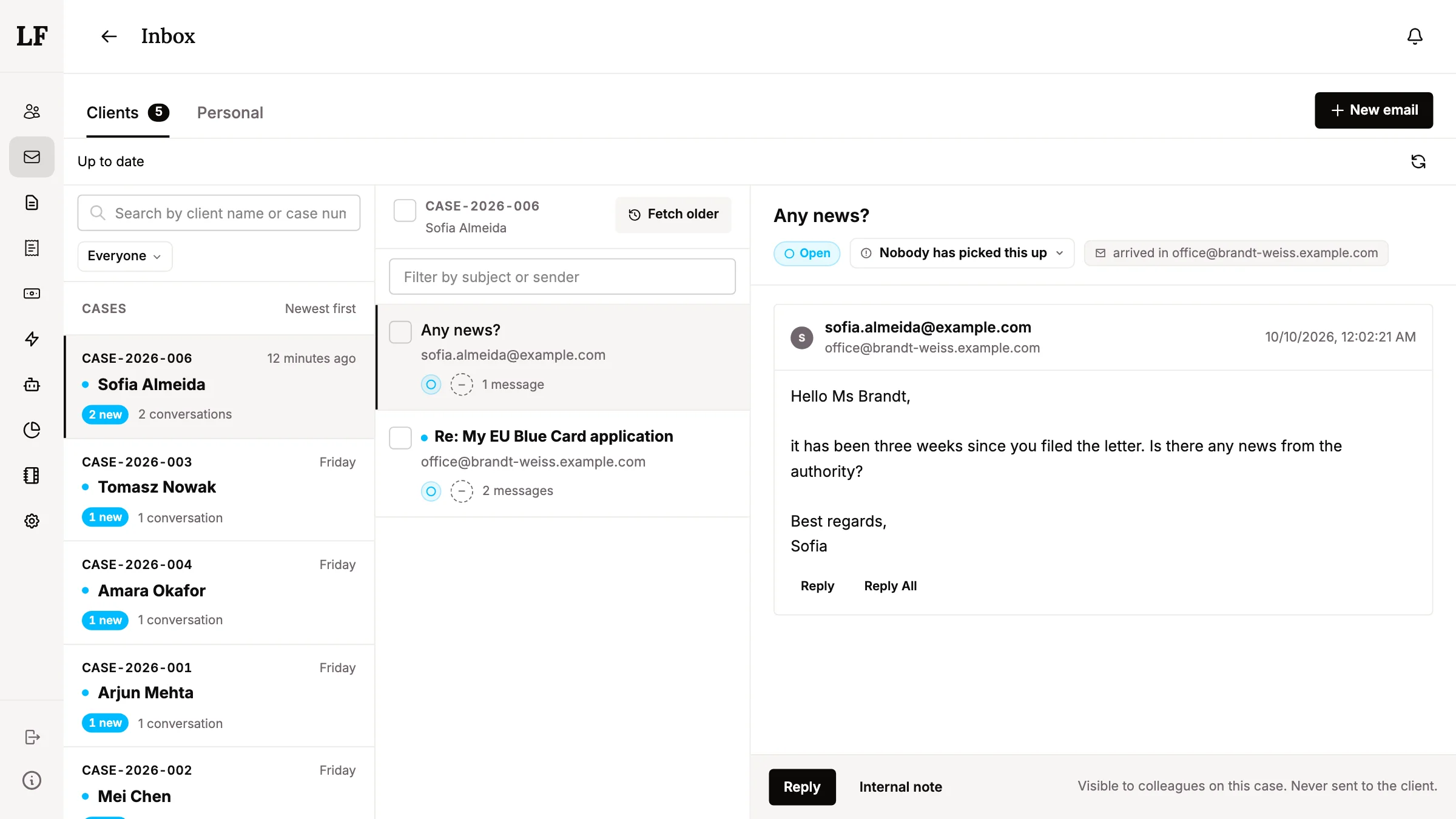Open the pie chart reports icon
The image size is (1456, 819).
coord(32,430)
